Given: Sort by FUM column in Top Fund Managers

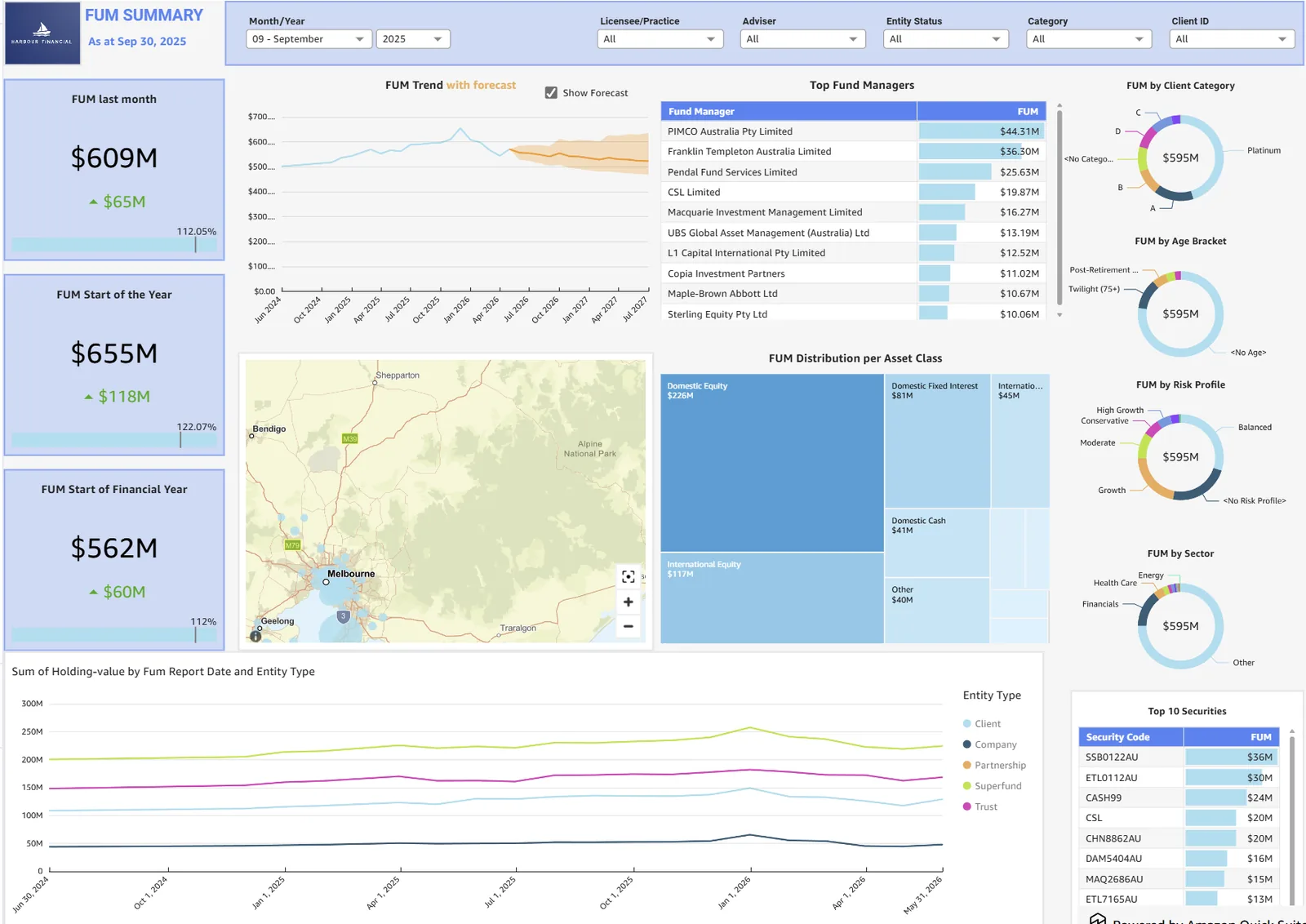Looking at the screenshot, I should click(x=984, y=112).
